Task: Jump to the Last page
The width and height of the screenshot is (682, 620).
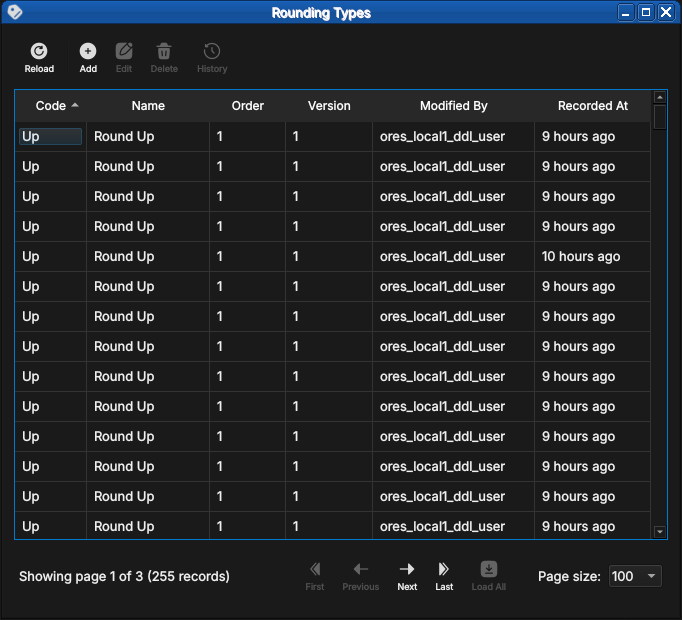Action: click(444, 576)
